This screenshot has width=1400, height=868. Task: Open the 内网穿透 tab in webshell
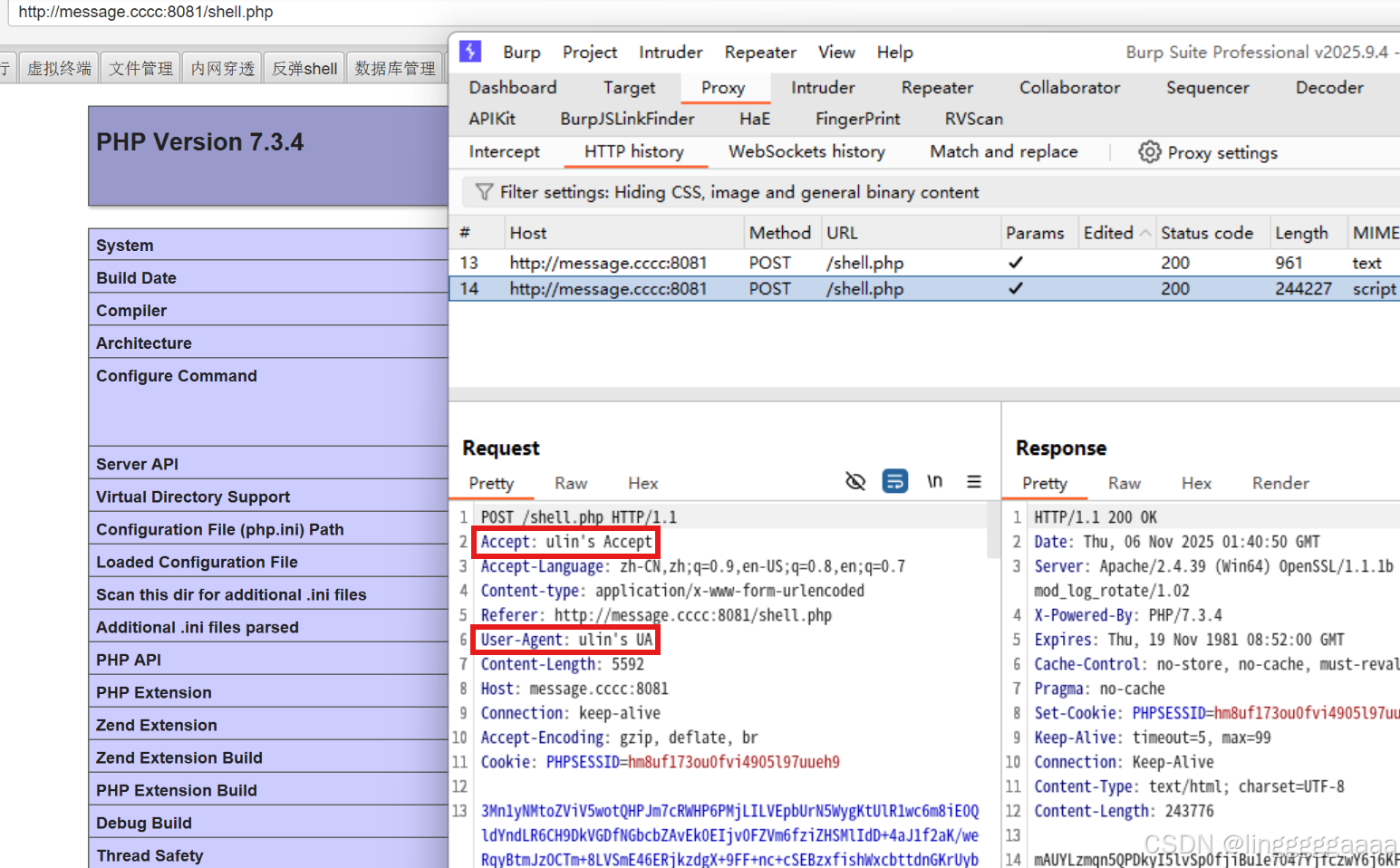[x=223, y=68]
